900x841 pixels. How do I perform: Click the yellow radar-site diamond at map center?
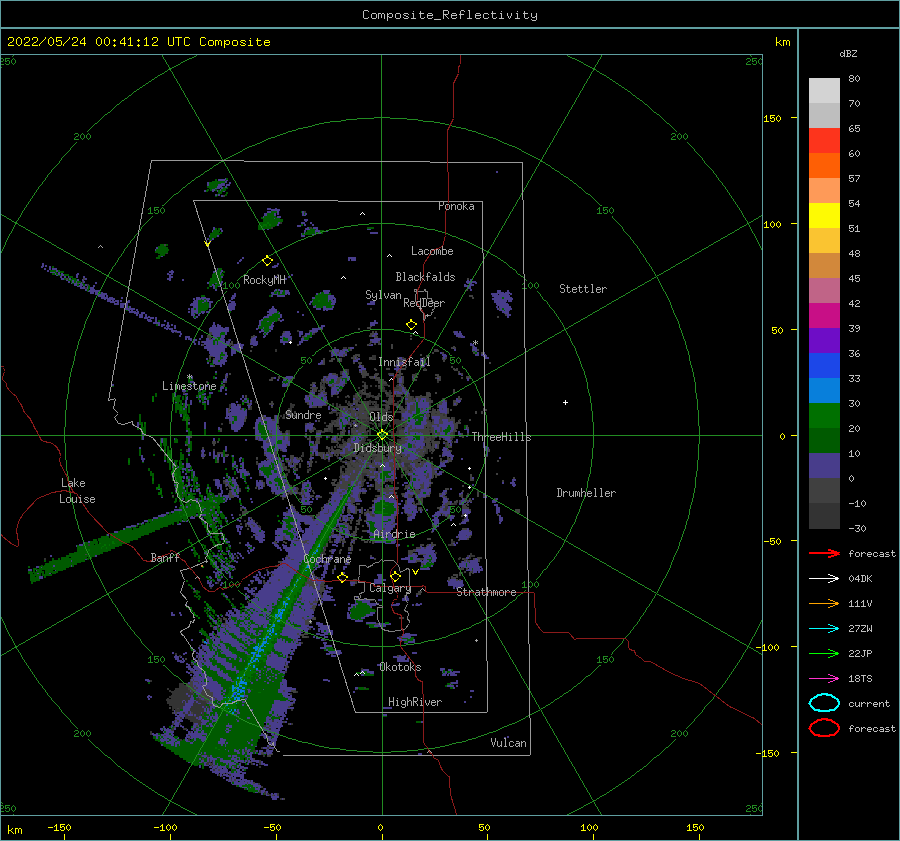[382, 435]
